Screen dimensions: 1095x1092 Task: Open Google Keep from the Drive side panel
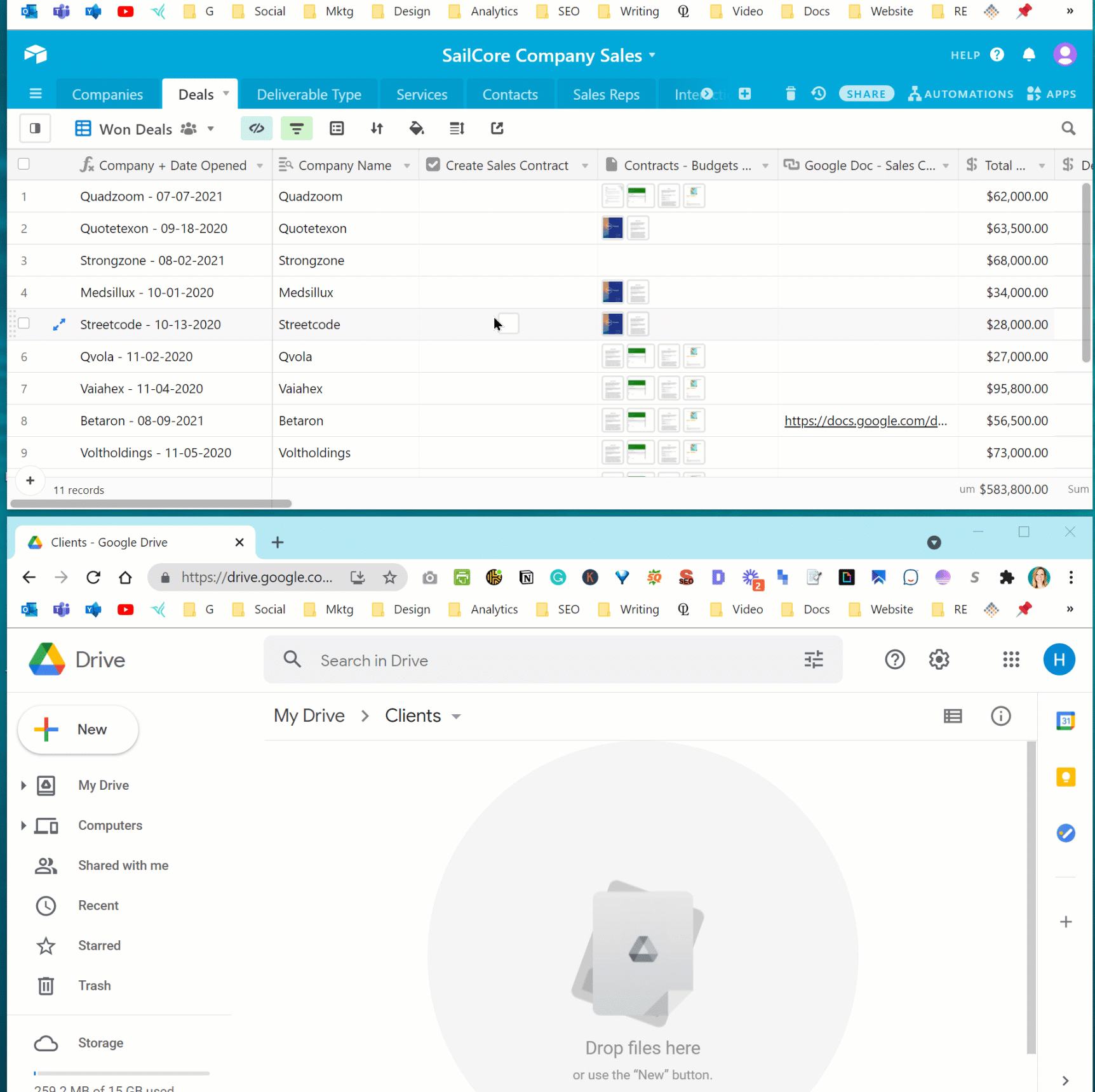(x=1066, y=777)
